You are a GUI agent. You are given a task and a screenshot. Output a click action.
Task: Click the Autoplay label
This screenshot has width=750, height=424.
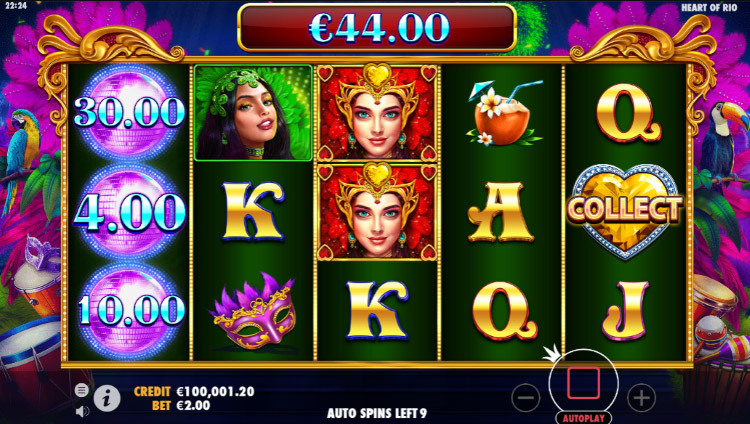click(584, 418)
